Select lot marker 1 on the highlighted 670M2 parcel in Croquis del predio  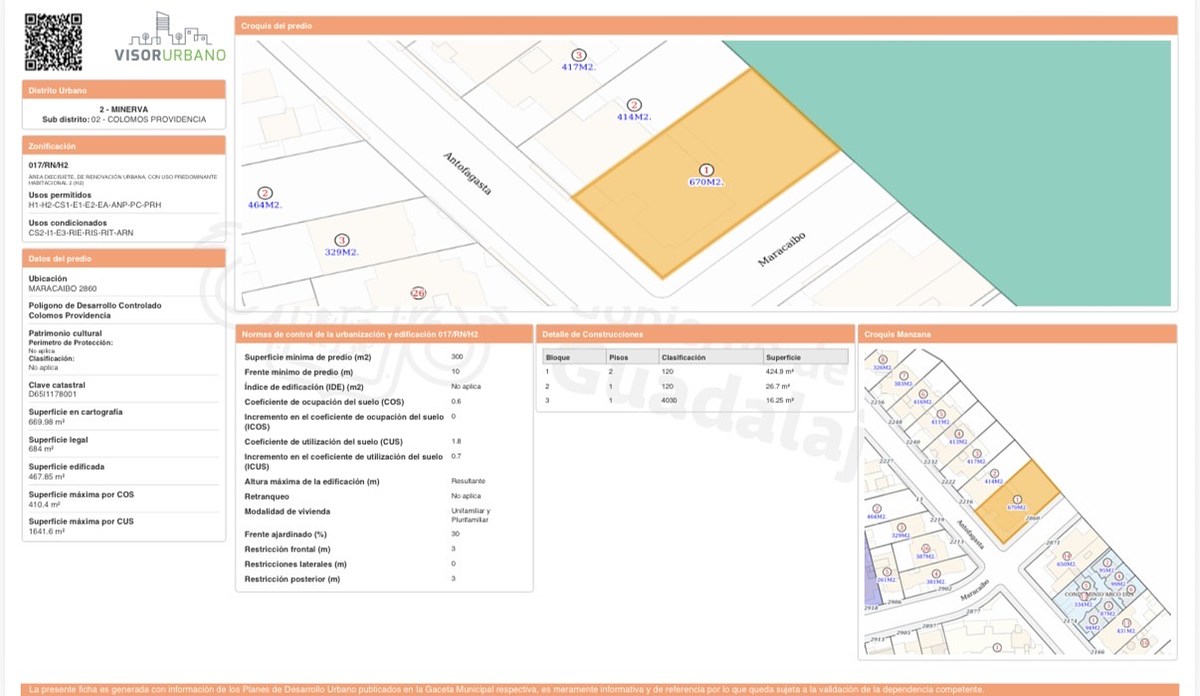706,172
